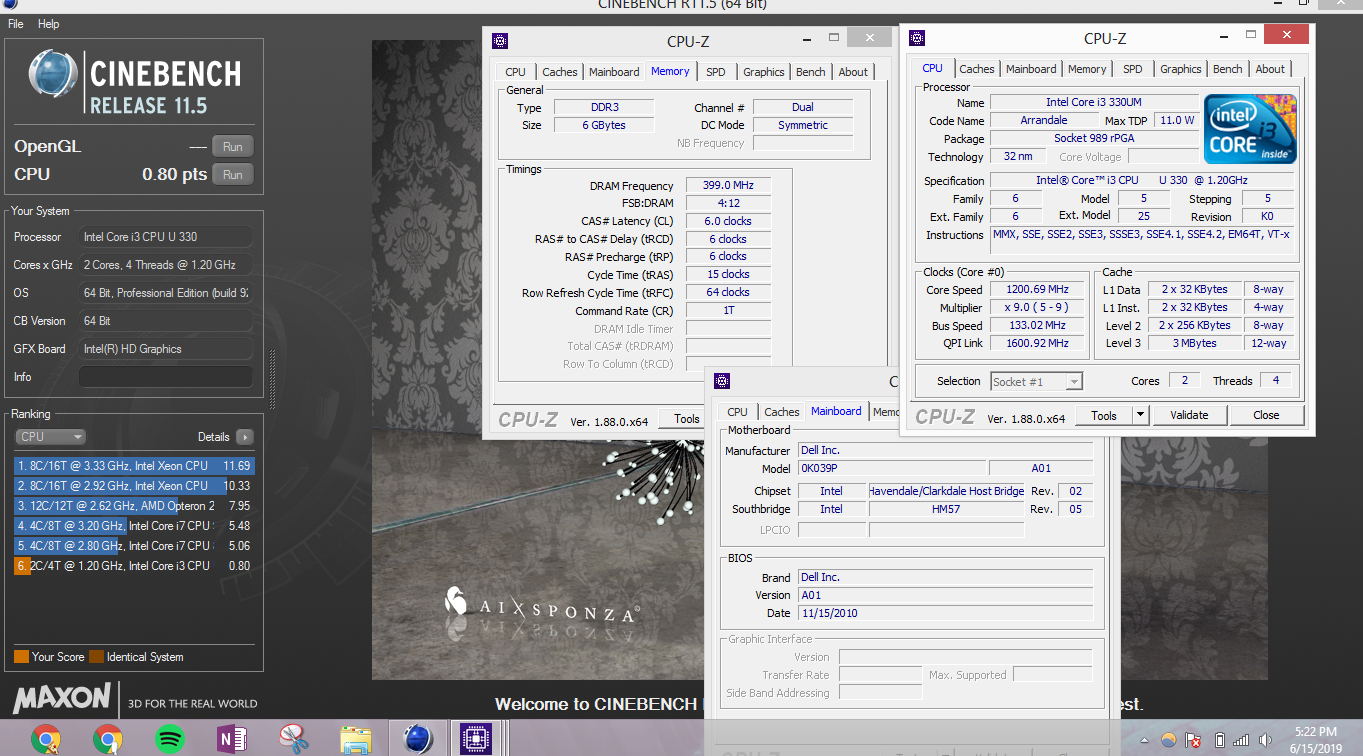Switch to CPU tab in Memory window
This screenshot has height=756, width=1363.
pyautogui.click(x=515, y=72)
